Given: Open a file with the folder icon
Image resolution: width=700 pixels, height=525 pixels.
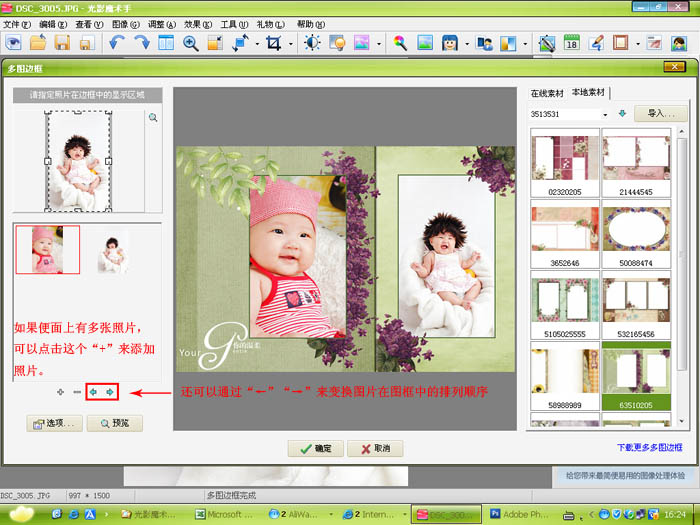Looking at the screenshot, I should (38, 43).
